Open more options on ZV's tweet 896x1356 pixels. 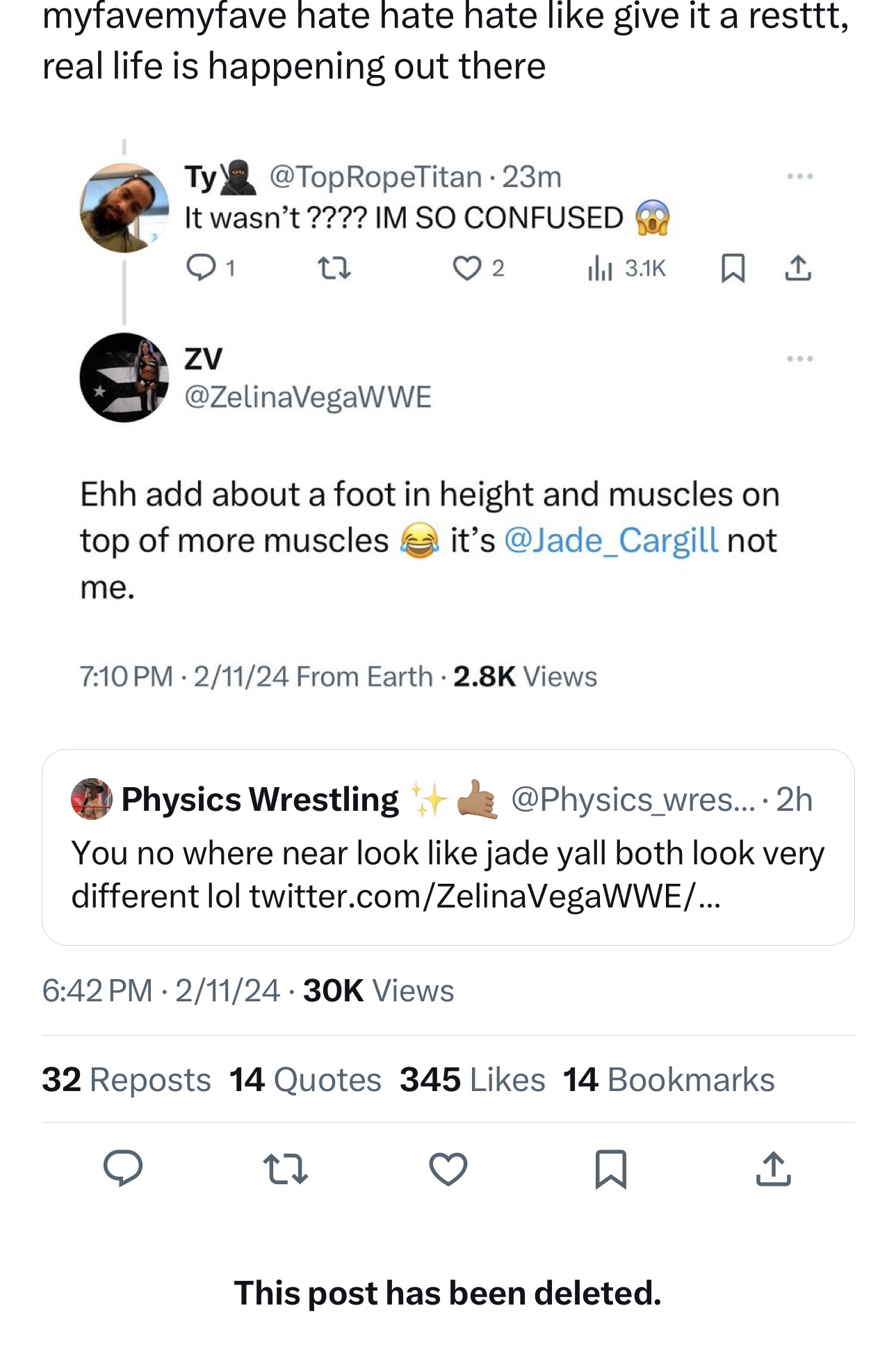tap(800, 359)
